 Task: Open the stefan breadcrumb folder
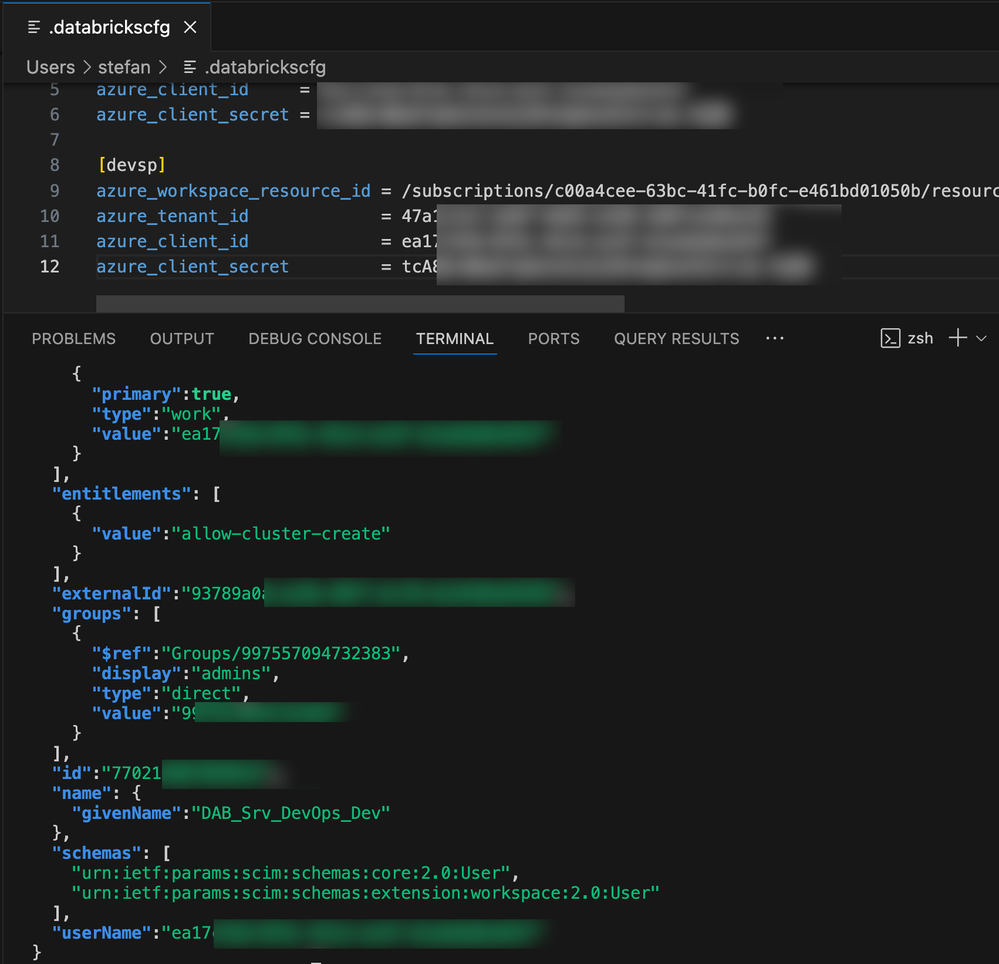123,67
